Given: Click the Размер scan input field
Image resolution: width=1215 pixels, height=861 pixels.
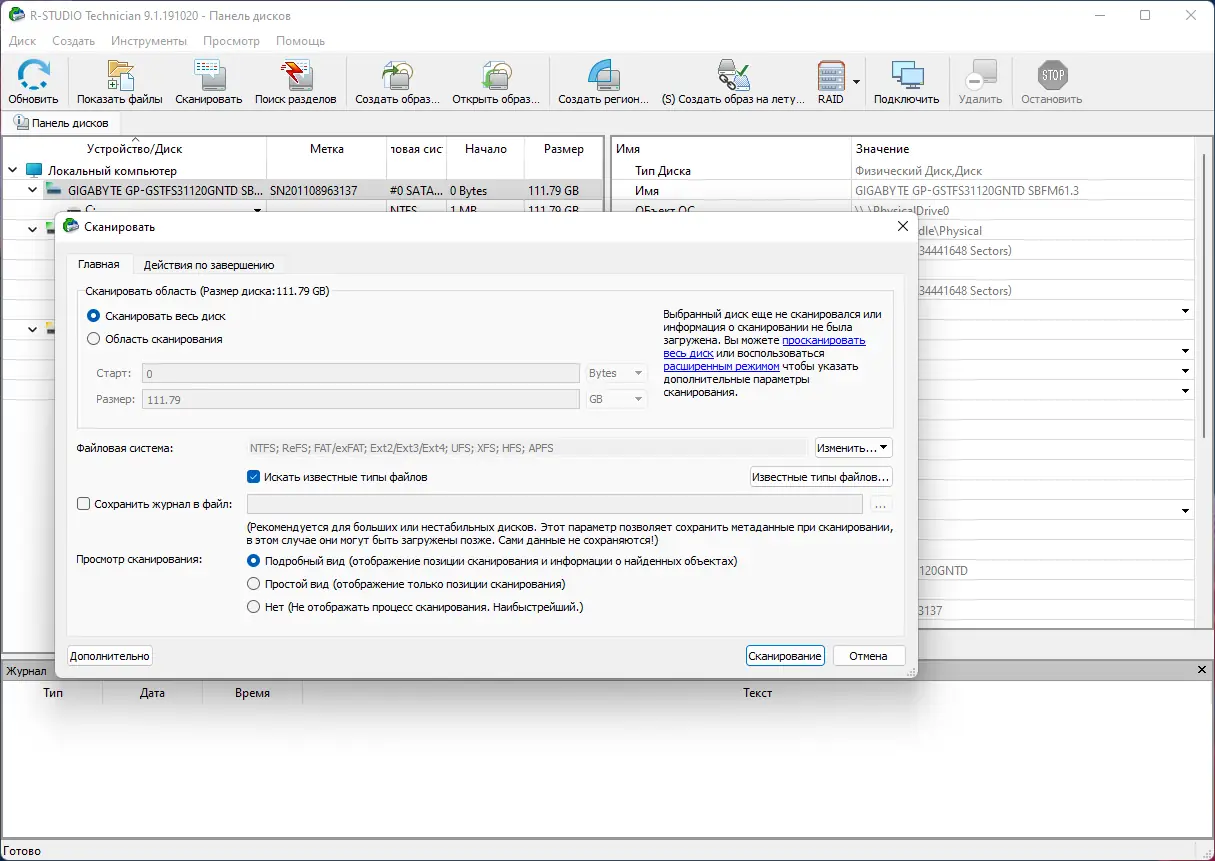Looking at the screenshot, I should pos(358,399).
